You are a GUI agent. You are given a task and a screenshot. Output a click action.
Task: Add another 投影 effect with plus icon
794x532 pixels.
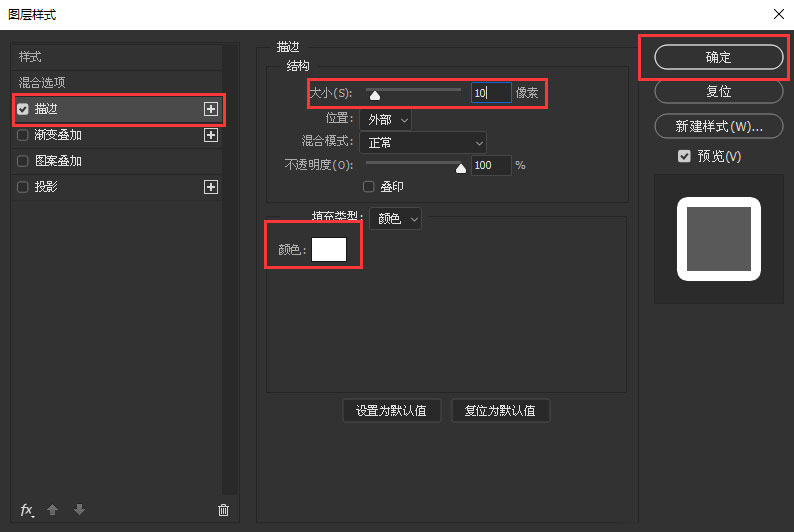[x=211, y=187]
